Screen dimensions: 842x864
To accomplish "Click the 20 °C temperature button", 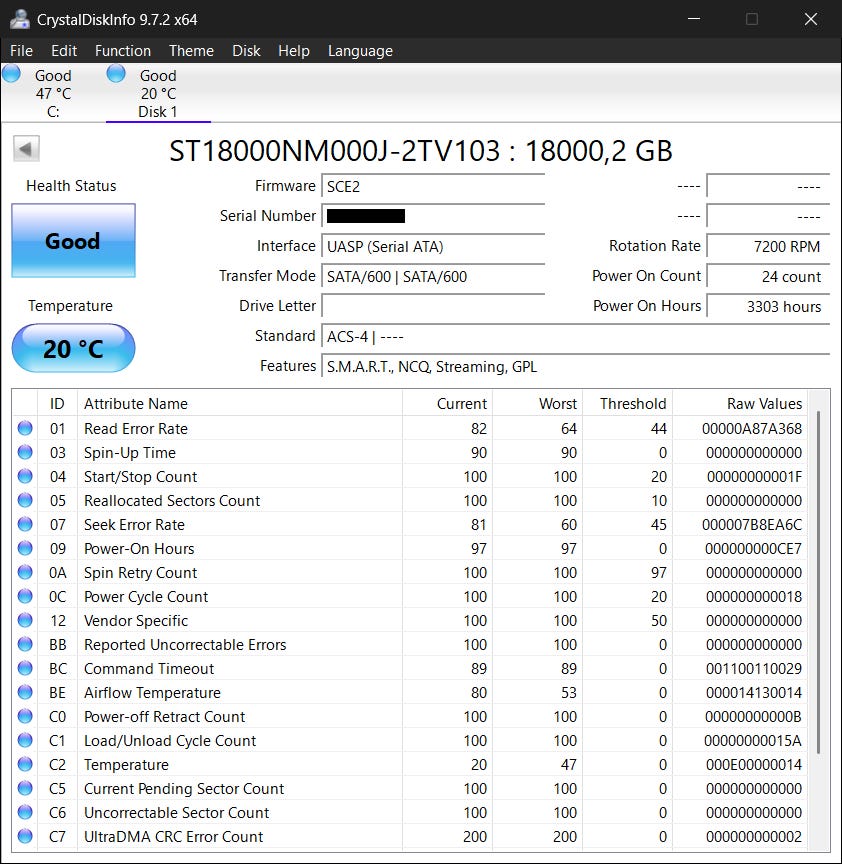I will (73, 348).
